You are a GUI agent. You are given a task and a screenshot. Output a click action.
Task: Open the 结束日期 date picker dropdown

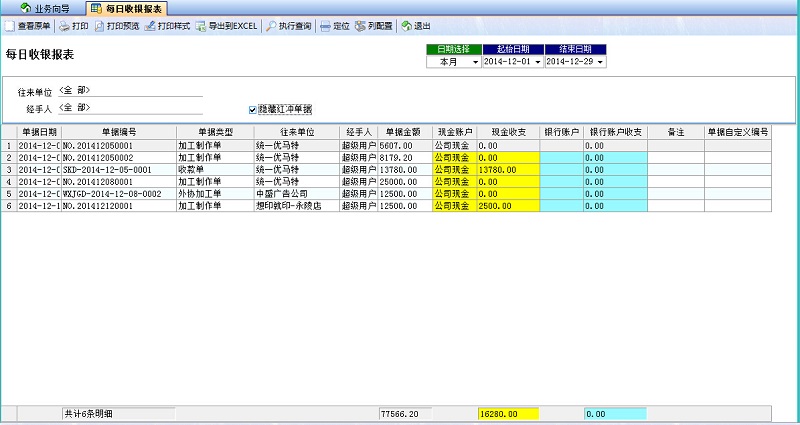[x=600, y=62]
